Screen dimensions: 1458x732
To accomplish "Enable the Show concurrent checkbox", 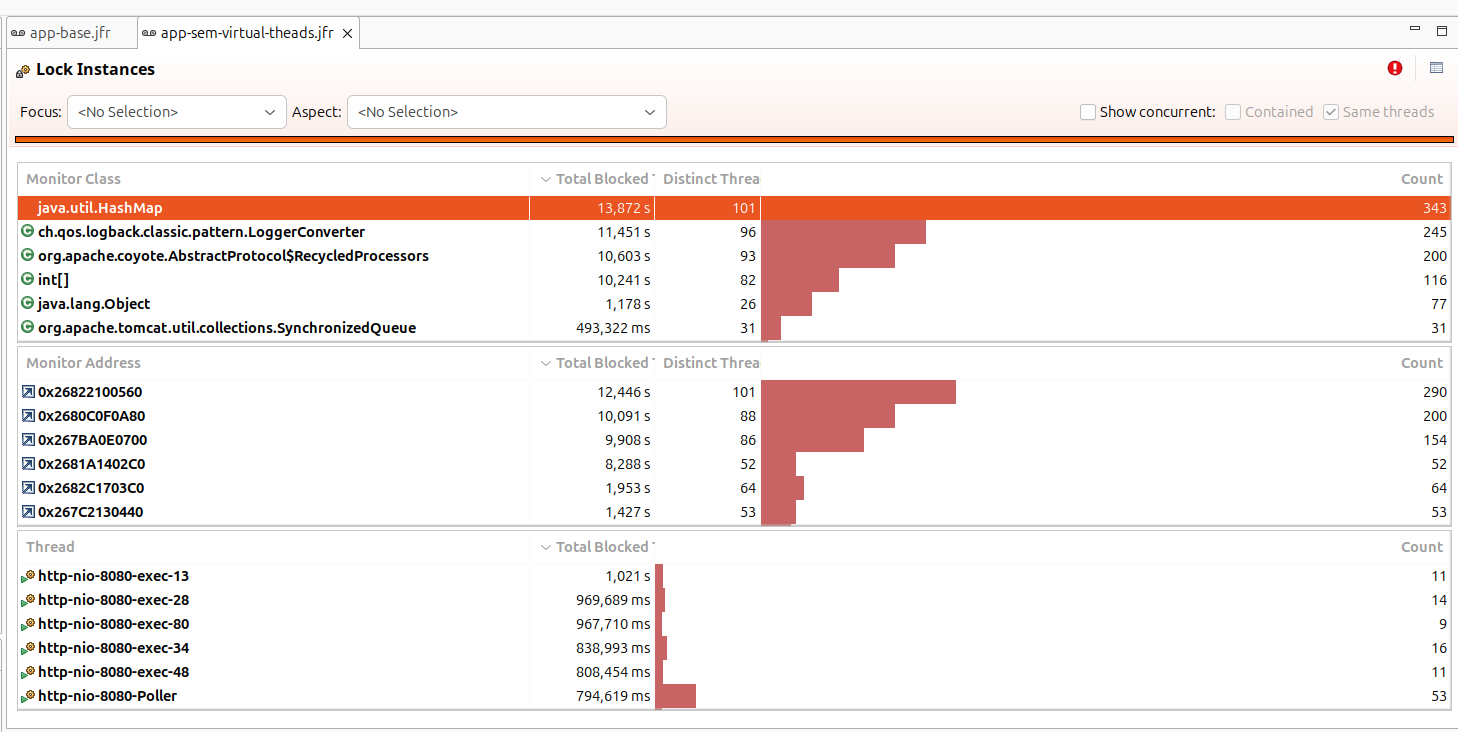I will coord(1088,112).
